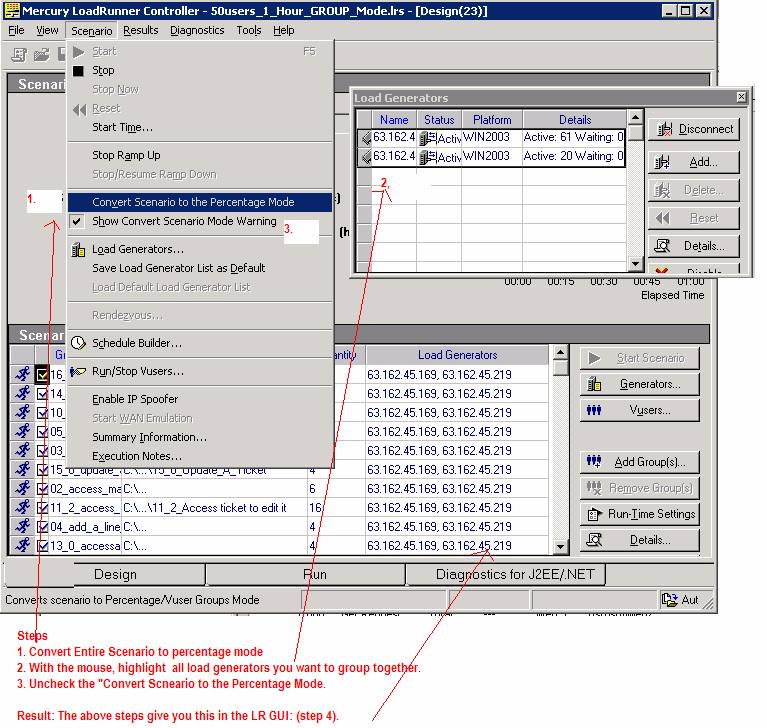Click the Generators... button
767x728 pixels.
tap(640, 384)
